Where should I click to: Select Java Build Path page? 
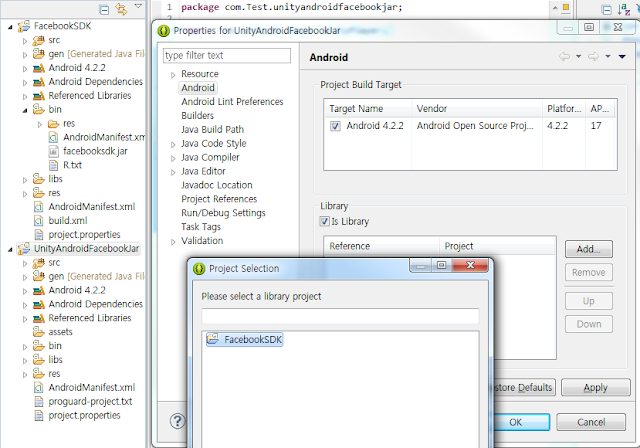point(213,129)
